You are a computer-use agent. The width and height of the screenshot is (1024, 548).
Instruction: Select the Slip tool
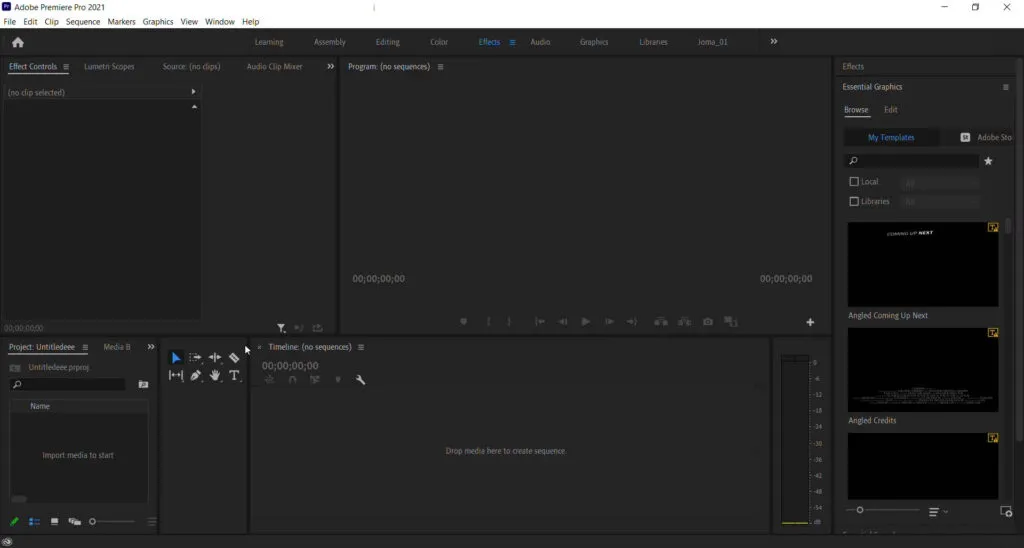176,376
